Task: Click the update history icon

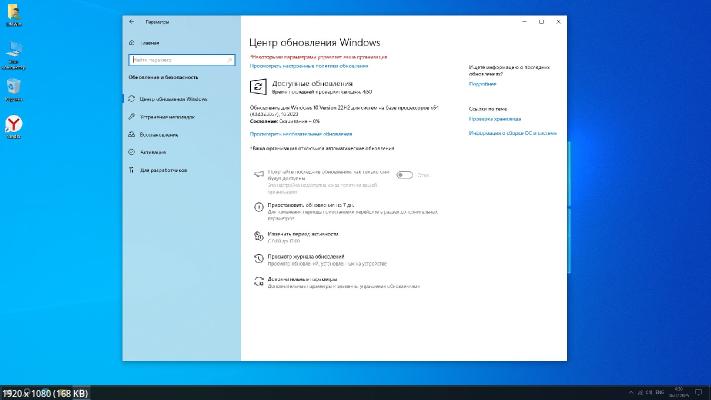Action: coord(258,258)
